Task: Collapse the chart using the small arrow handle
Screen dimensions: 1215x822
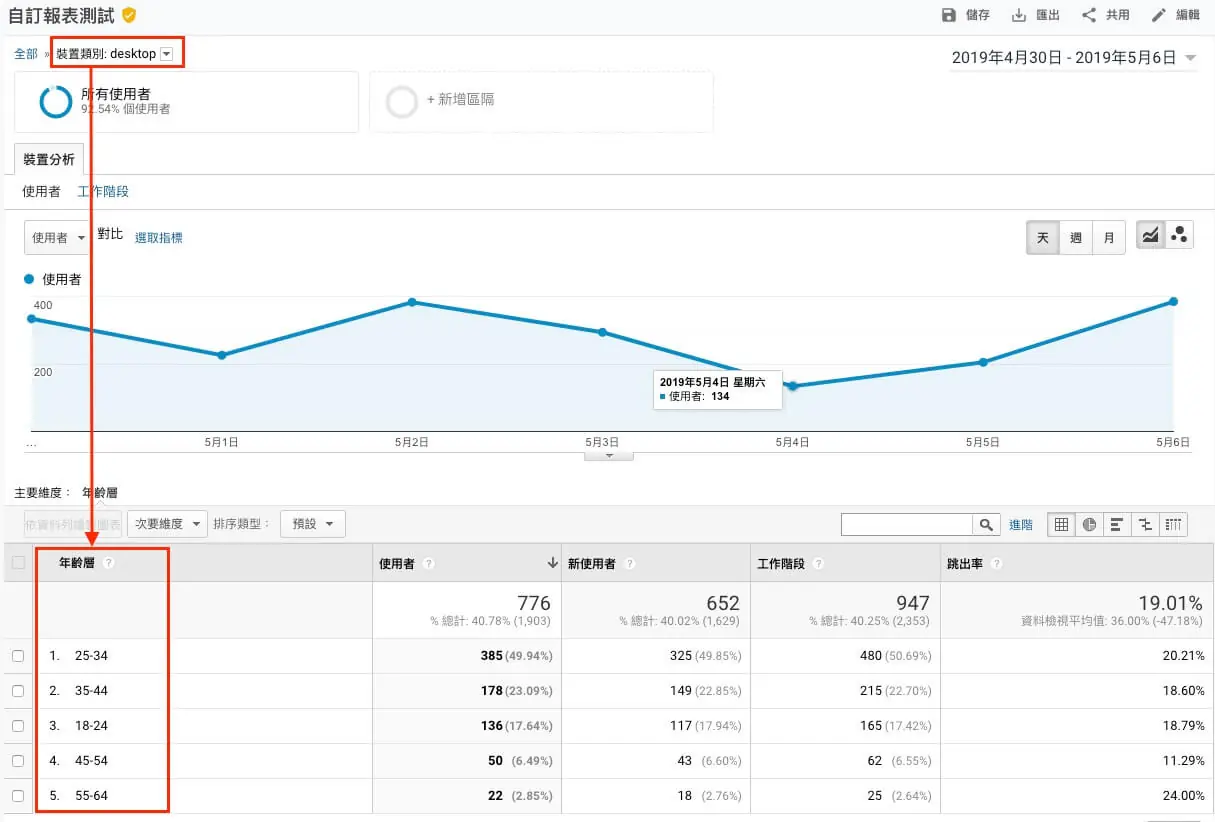Action: (x=609, y=455)
